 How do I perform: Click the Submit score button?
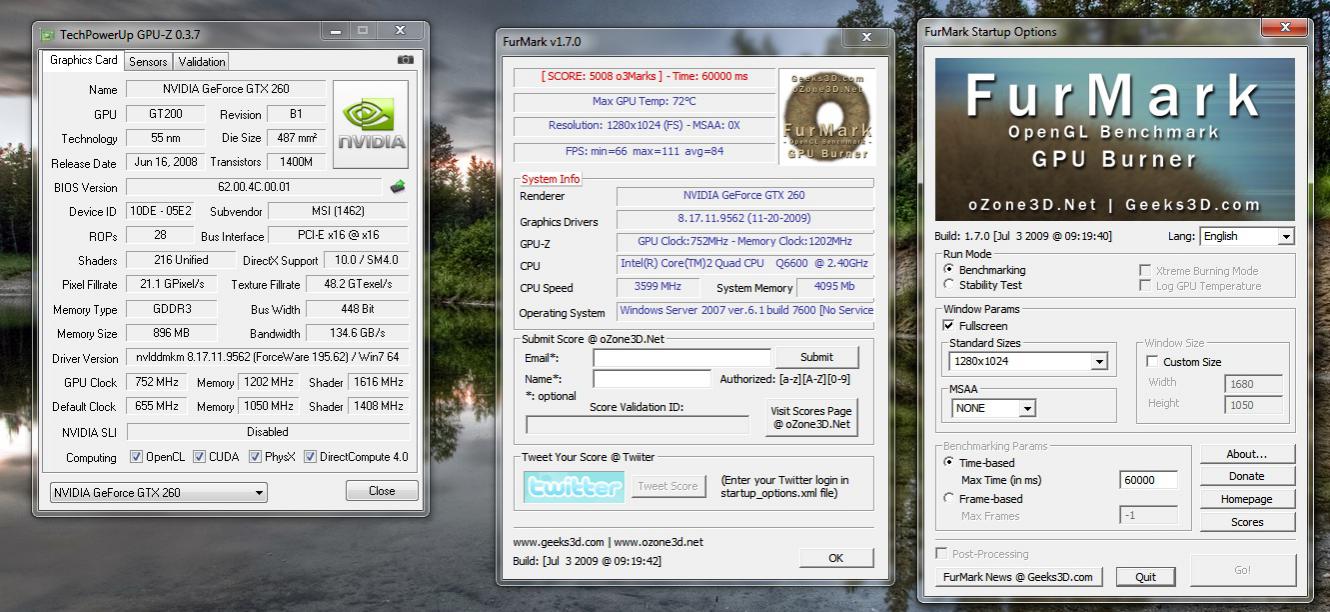coord(816,357)
